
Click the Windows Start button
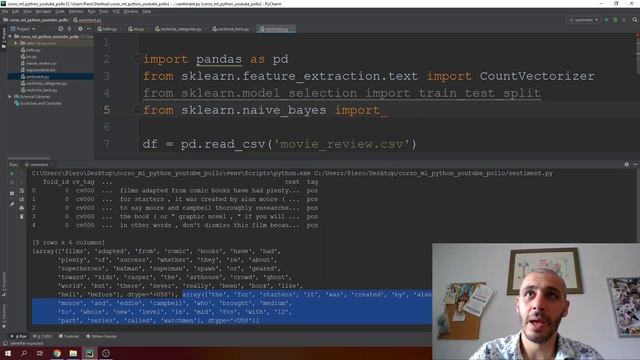(x=7, y=353)
